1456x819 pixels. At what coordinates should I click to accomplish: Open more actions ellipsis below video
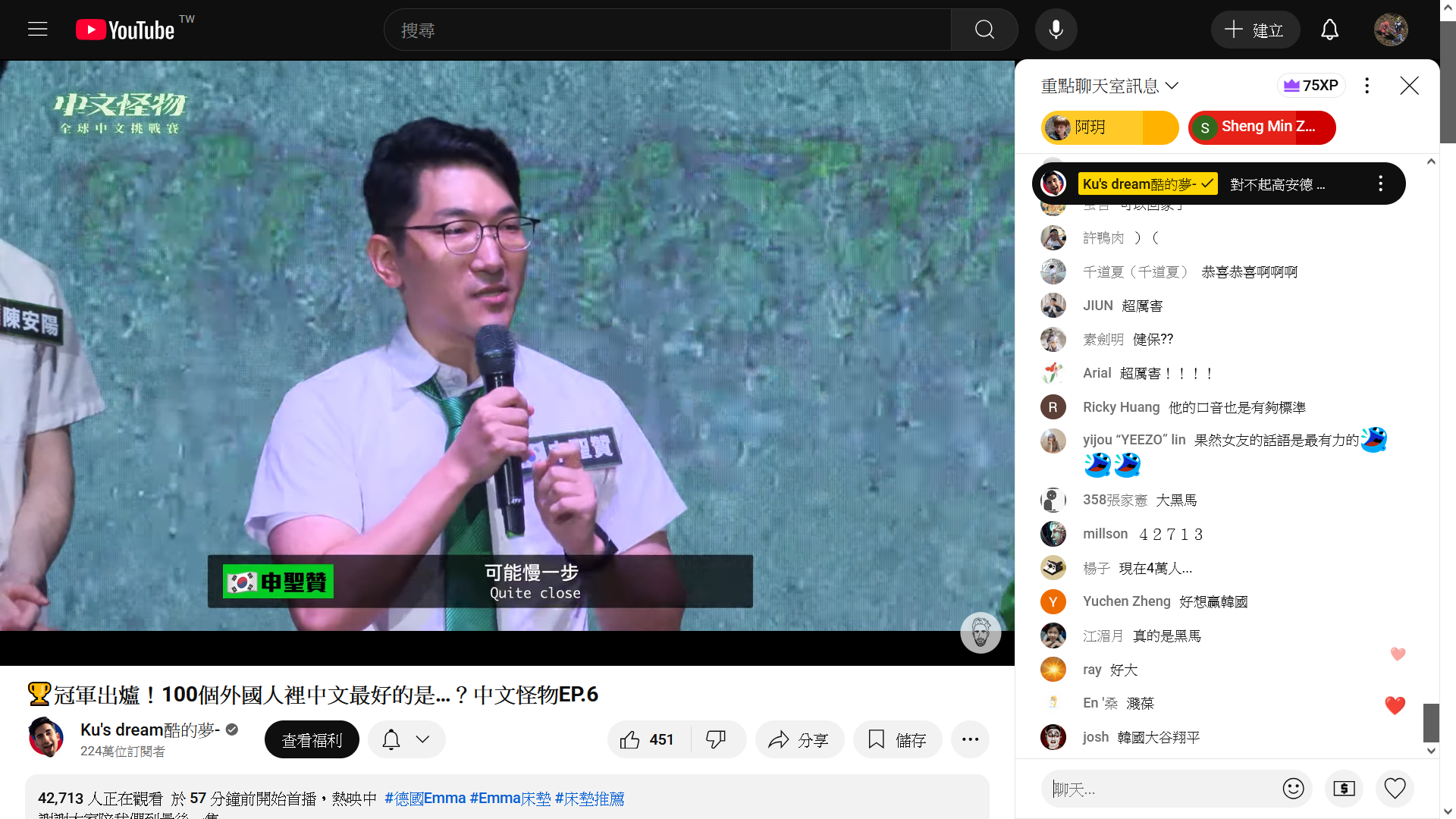coord(970,739)
